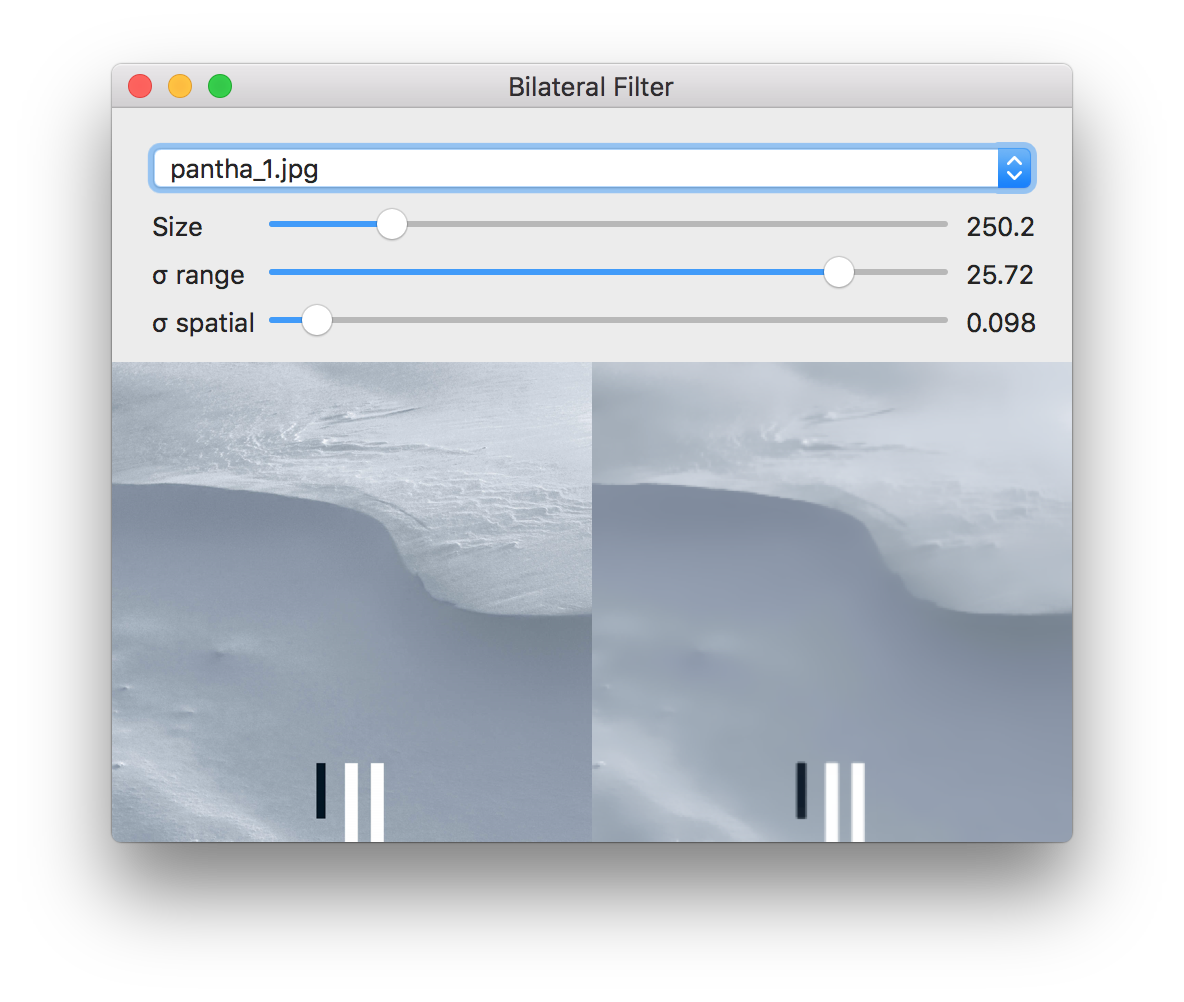This screenshot has height=1002, width=1184.
Task: Minimize window with the yellow button
Action: pyautogui.click(x=180, y=86)
